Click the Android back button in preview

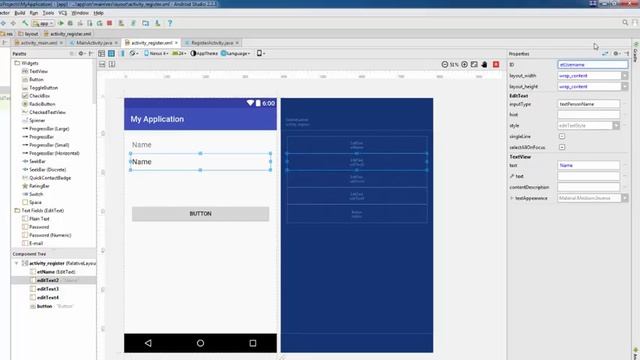(x=148, y=343)
